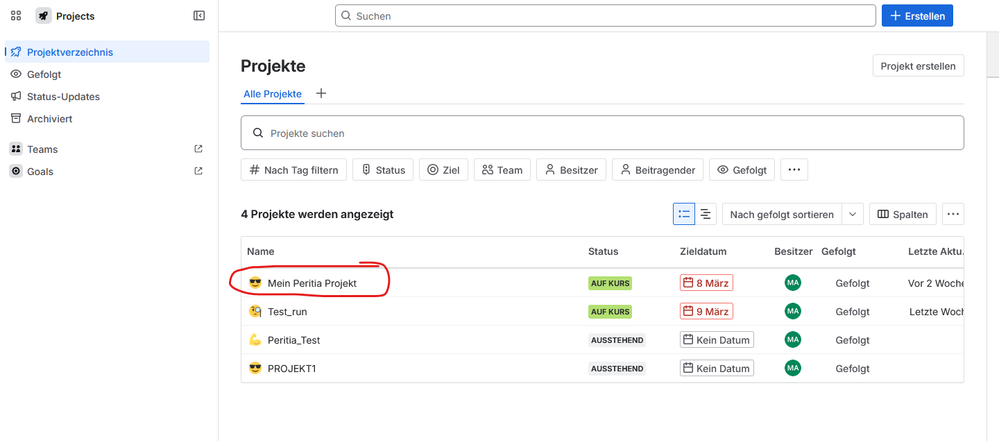The height and width of the screenshot is (441, 999).
Task: Open Goals in the sidebar
Action: pyautogui.click(x=107, y=171)
